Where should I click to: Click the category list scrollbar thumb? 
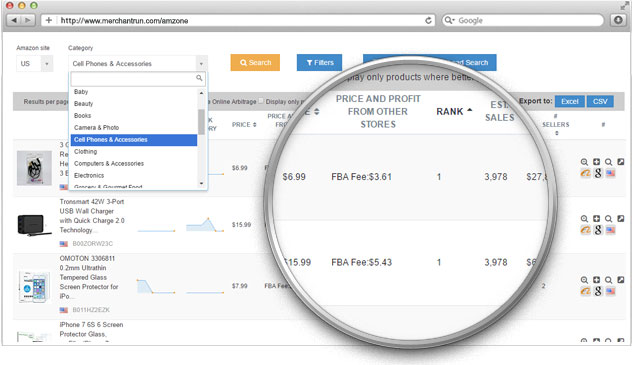click(x=201, y=122)
